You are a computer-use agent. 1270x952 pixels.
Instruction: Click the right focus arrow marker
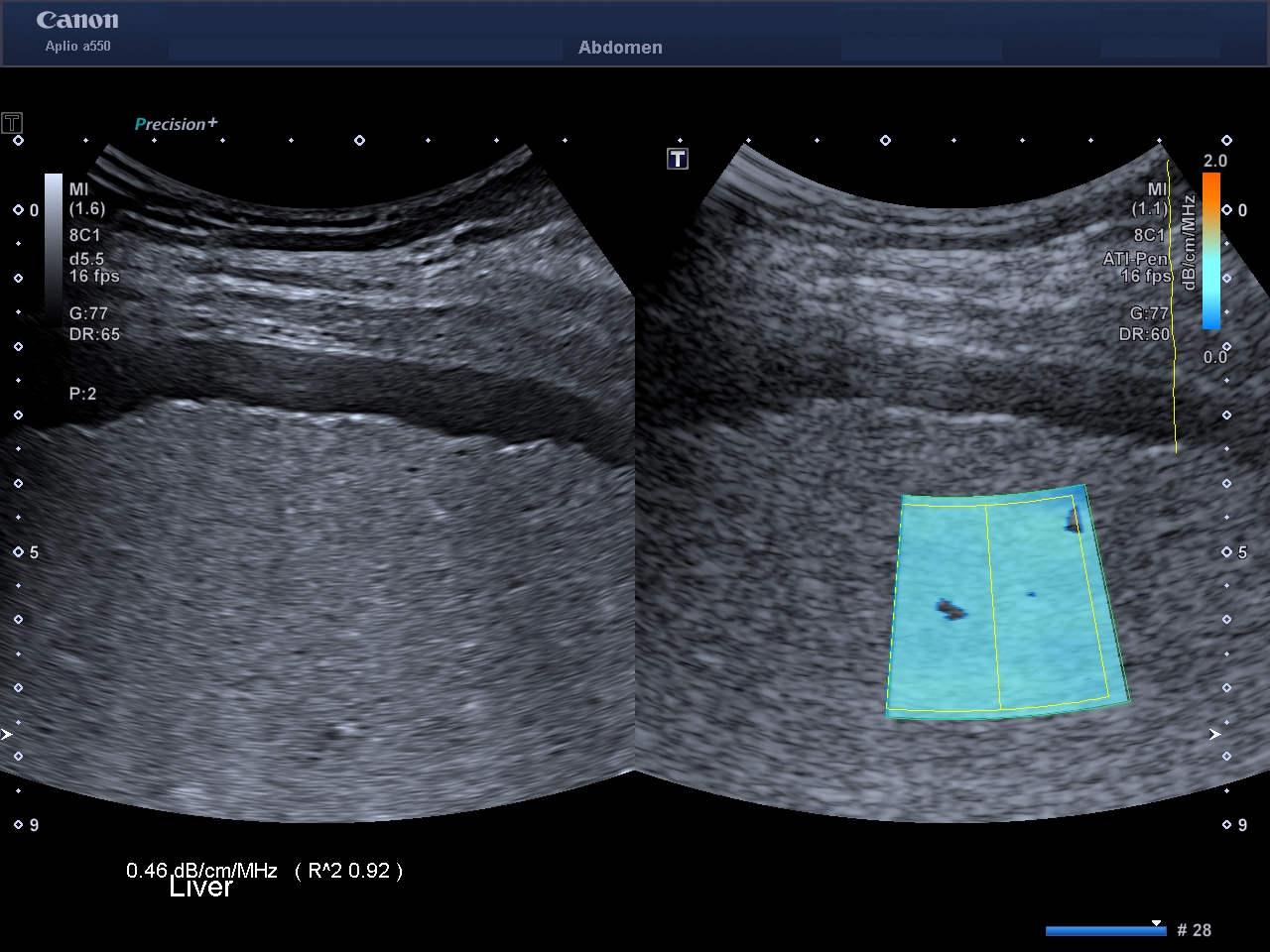click(x=1214, y=735)
